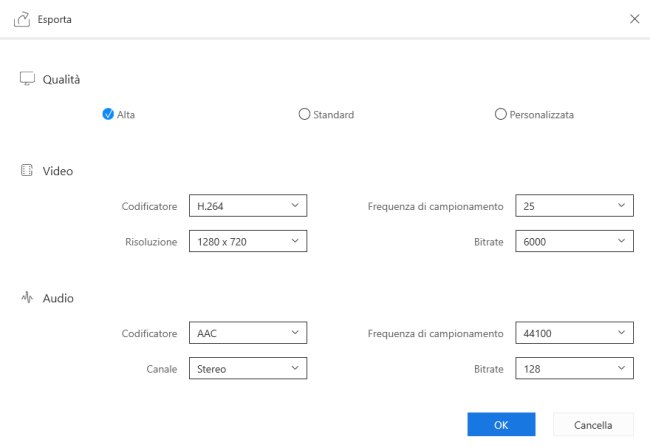Click the Video section heading
Image resolution: width=650 pixels, height=448 pixels.
coord(58,171)
